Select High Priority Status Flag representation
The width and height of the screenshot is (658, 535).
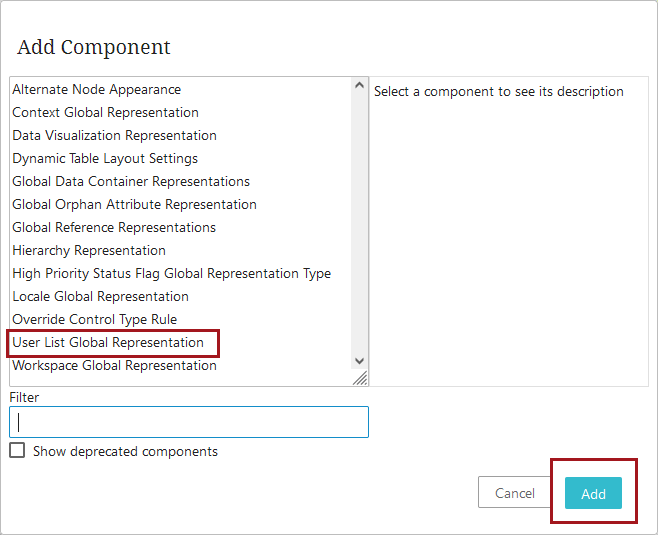click(x=171, y=274)
